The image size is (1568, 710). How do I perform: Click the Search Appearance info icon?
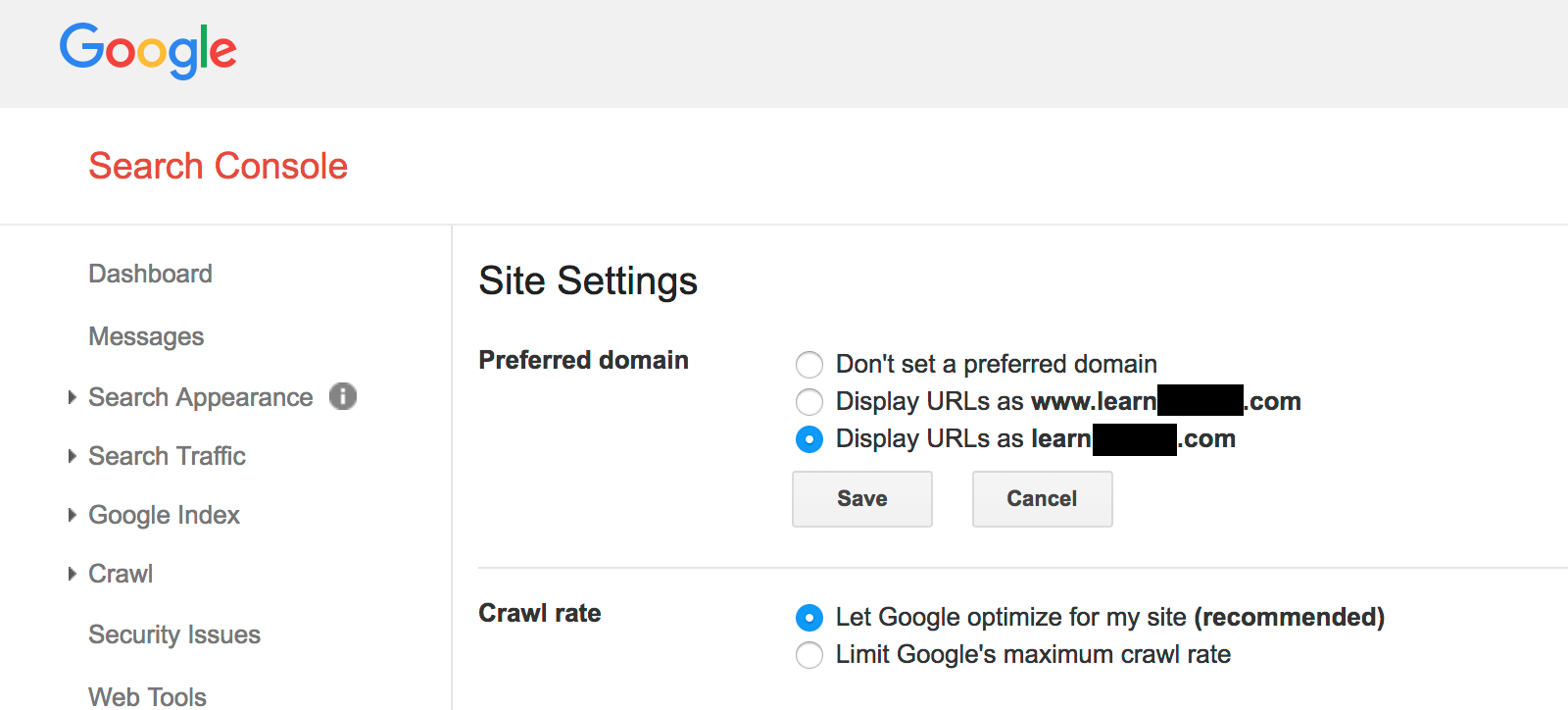click(343, 396)
